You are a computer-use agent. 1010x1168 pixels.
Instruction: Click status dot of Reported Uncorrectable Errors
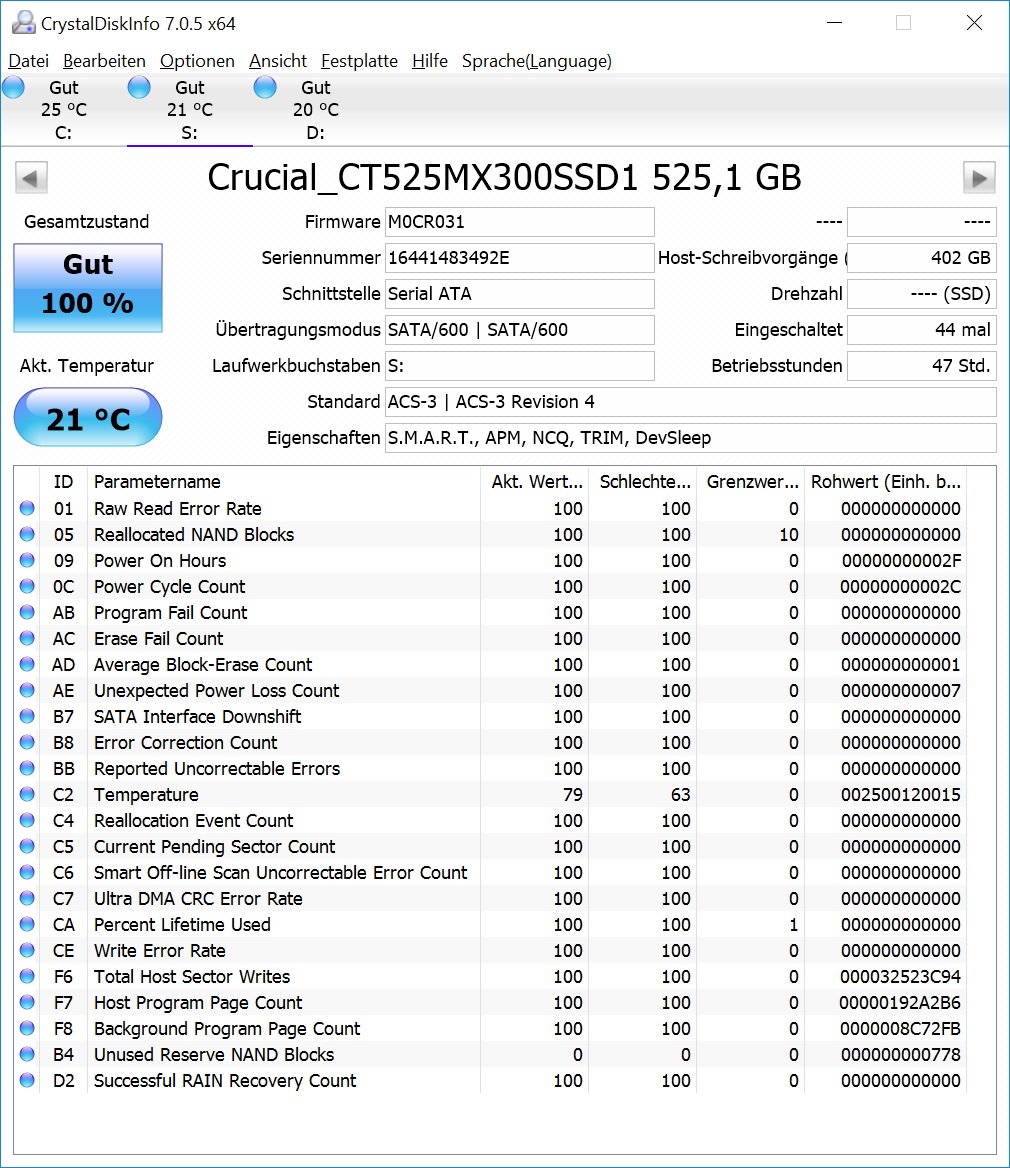(x=28, y=768)
